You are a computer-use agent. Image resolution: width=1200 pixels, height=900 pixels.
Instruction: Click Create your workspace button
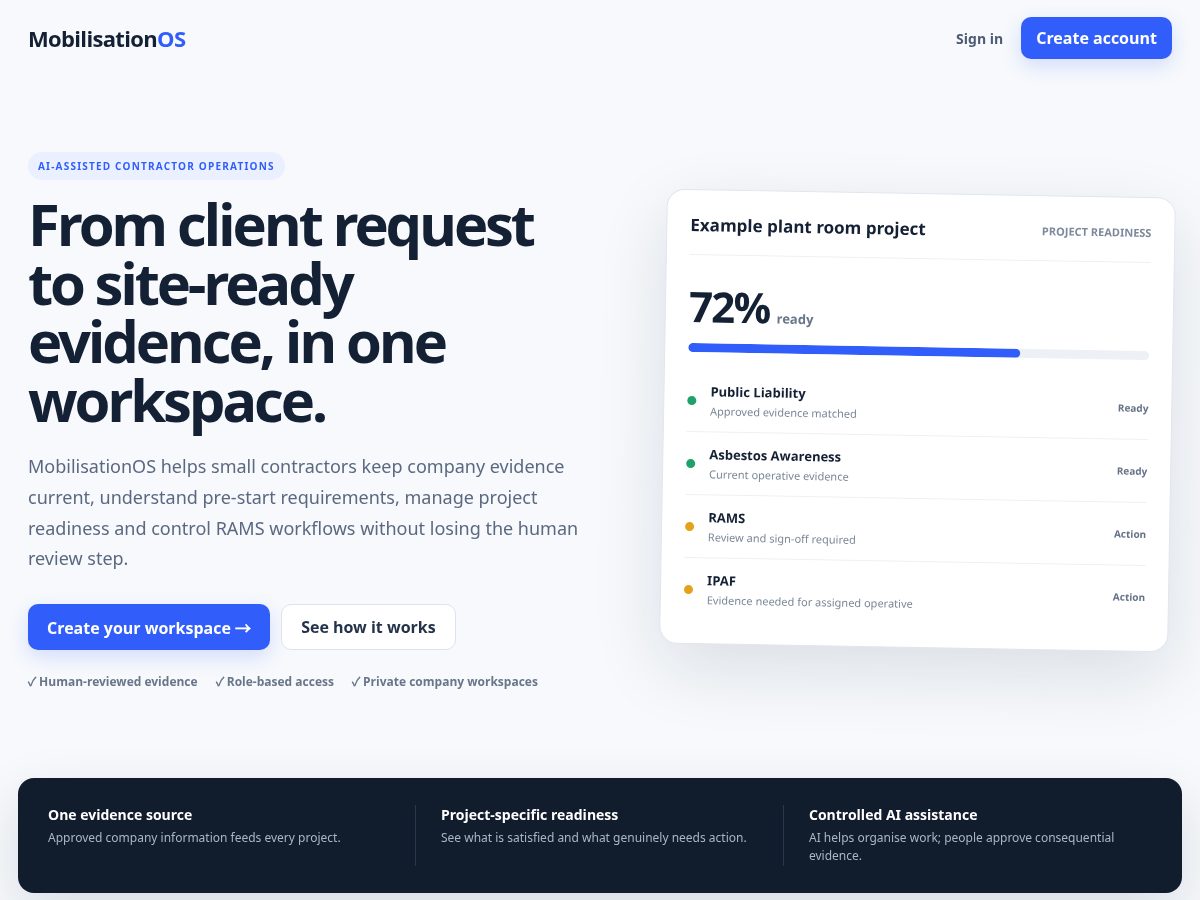click(x=149, y=627)
